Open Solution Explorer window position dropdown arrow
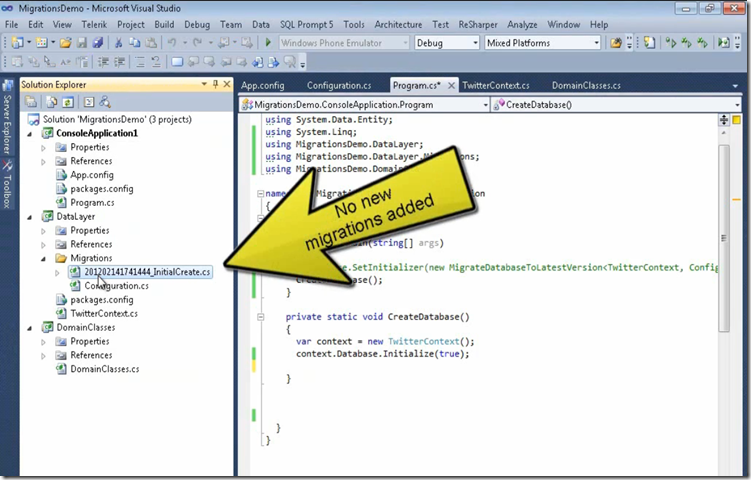Image resolution: width=751 pixels, height=480 pixels. coord(205,84)
